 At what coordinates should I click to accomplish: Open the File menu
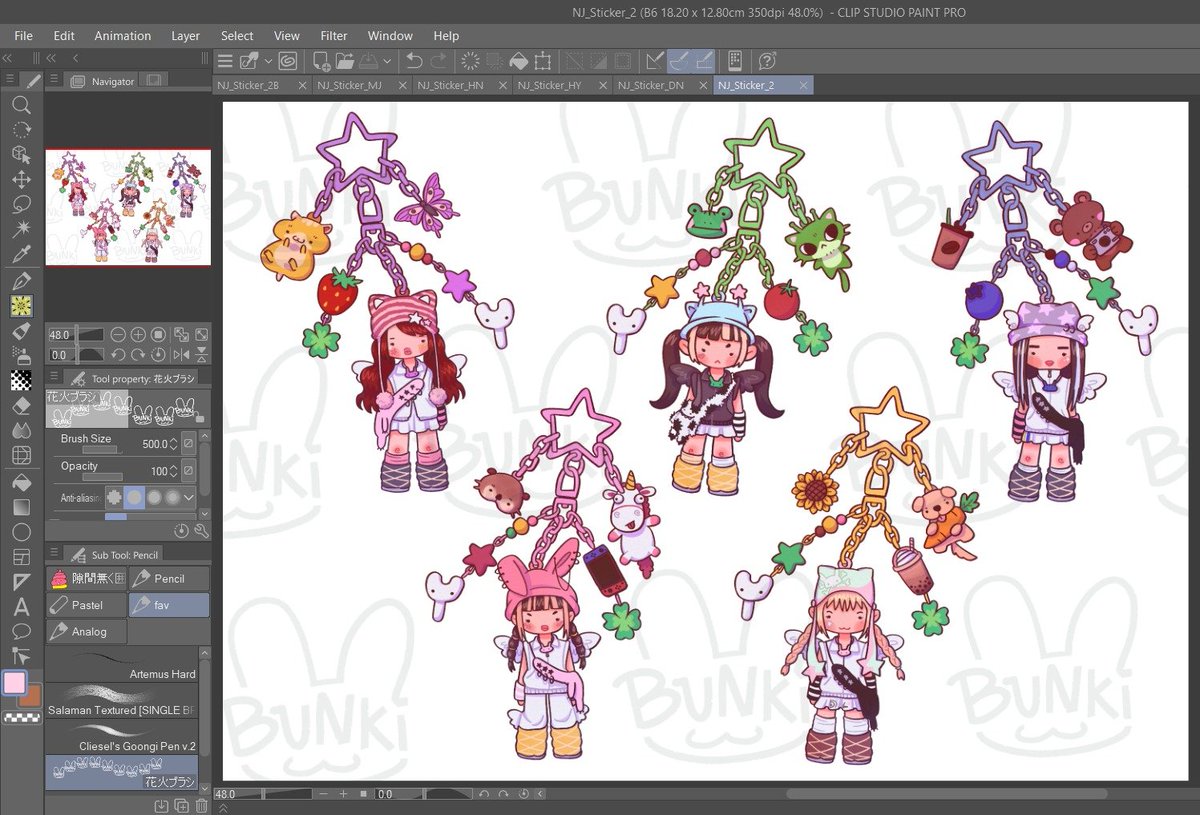24,35
